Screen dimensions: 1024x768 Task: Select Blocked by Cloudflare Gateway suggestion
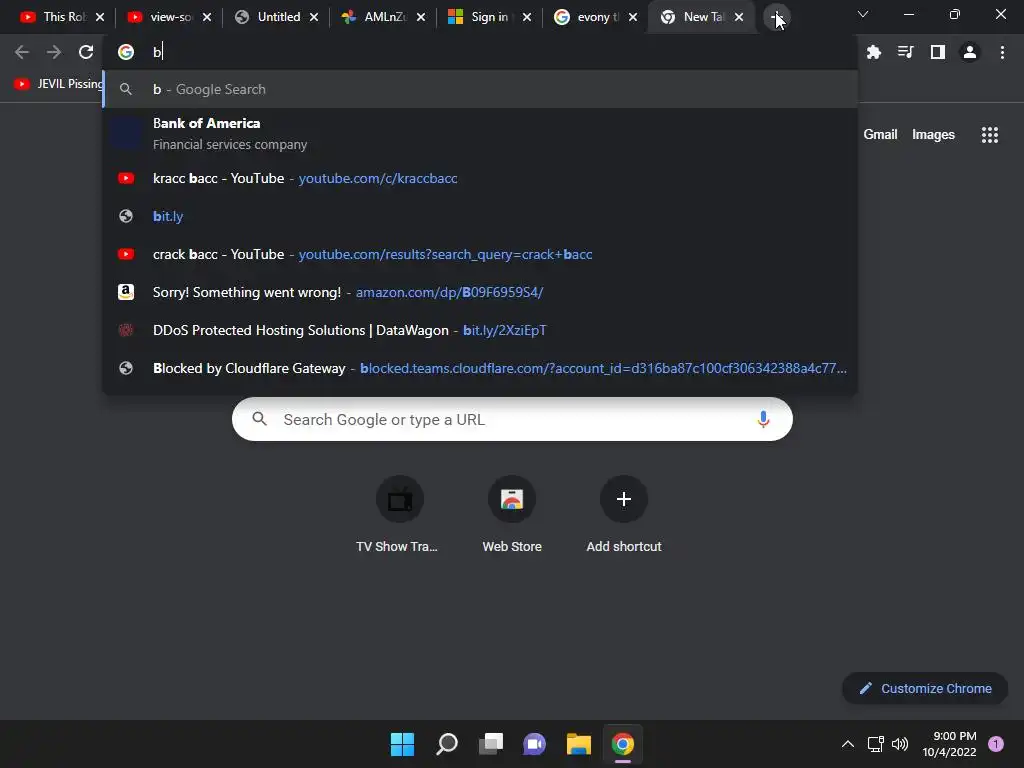point(480,368)
